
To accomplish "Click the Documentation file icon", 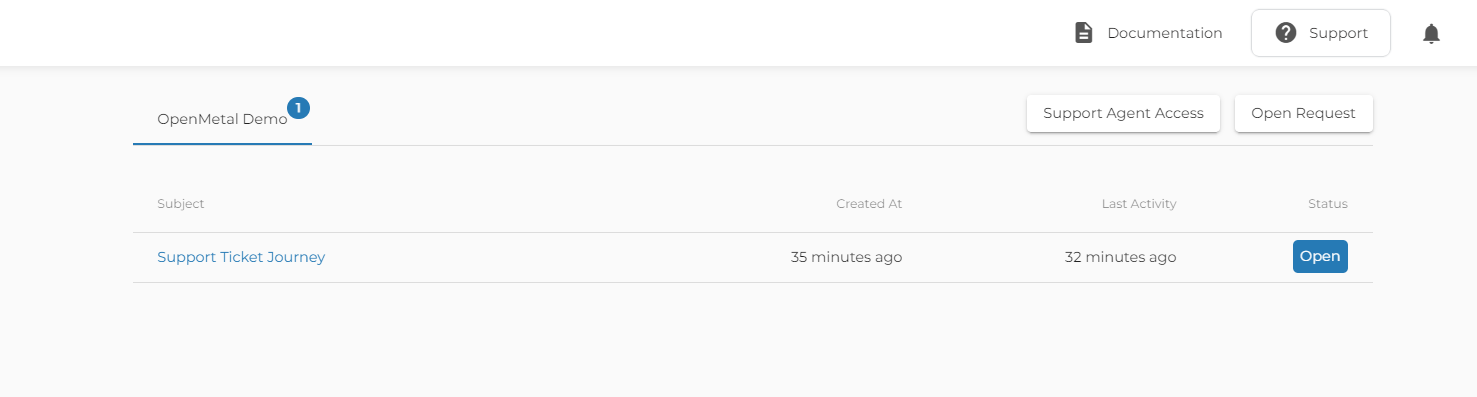I will 1083,33.
